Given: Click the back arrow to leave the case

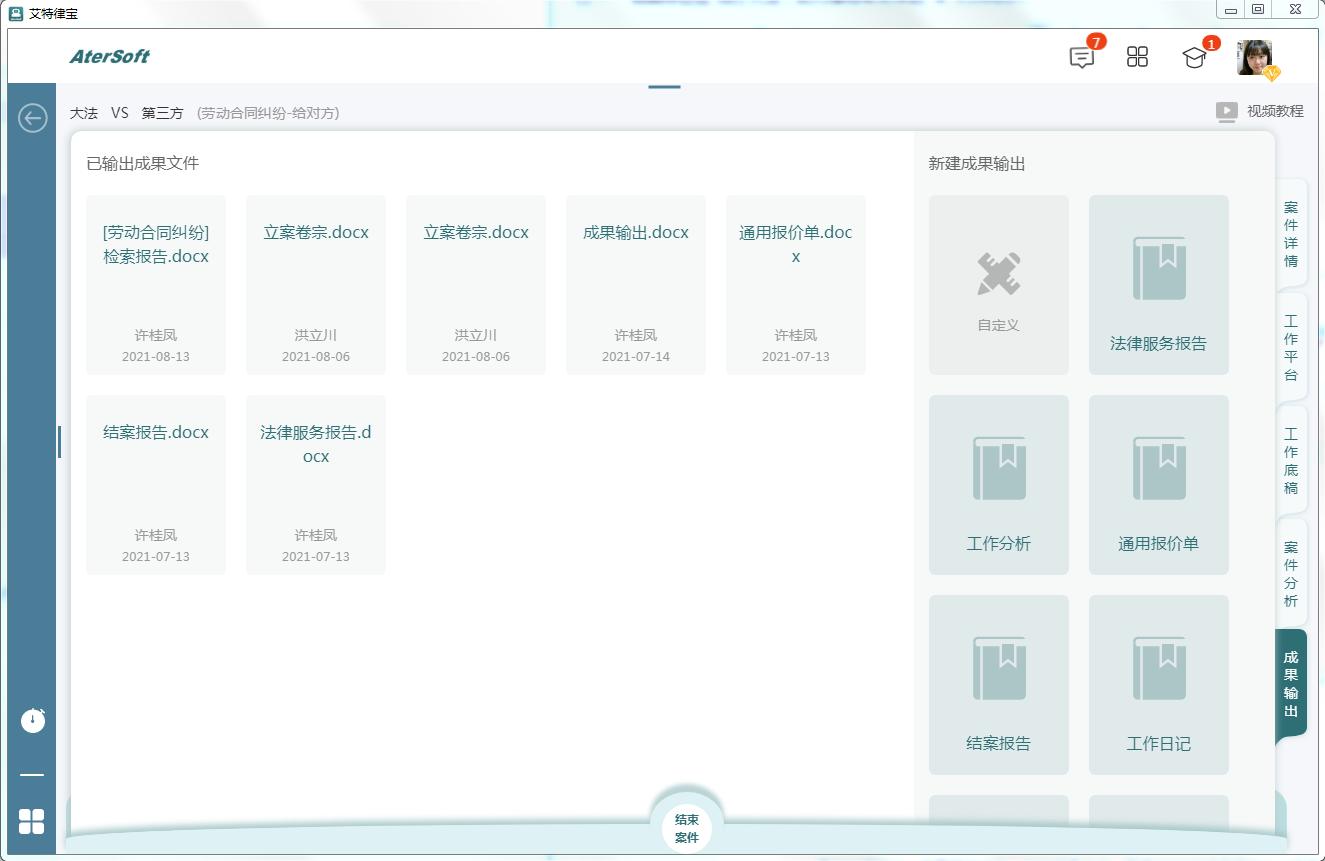Looking at the screenshot, I should (32, 117).
